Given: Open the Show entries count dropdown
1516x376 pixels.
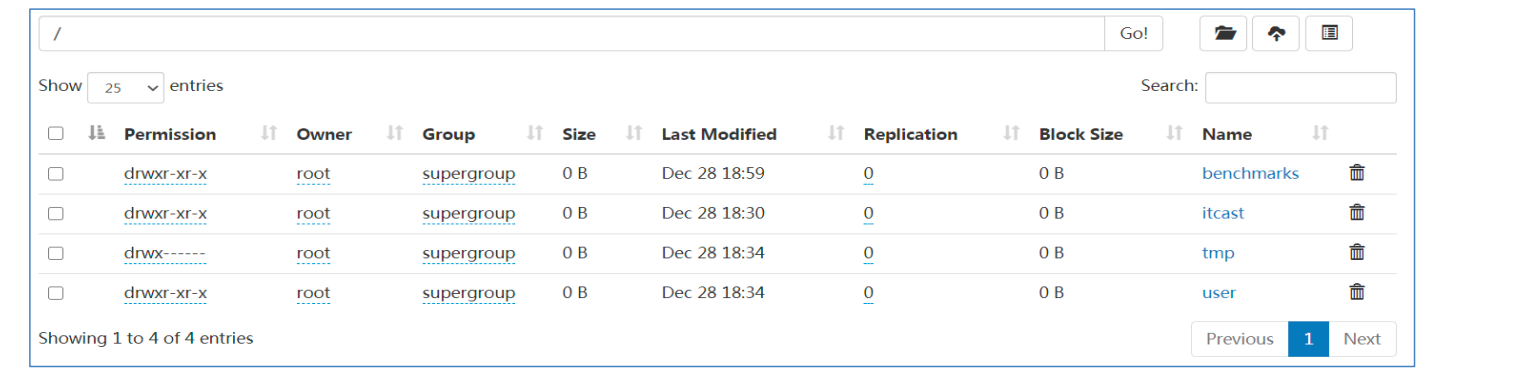Looking at the screenshot, I should pos(126,87).
